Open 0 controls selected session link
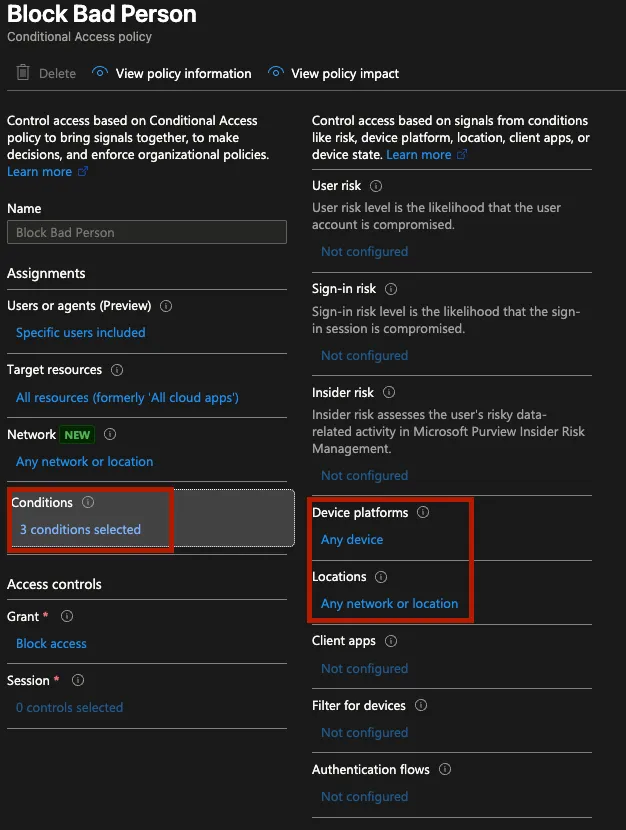Screen dimensions: 626x830 click(69, 708)
